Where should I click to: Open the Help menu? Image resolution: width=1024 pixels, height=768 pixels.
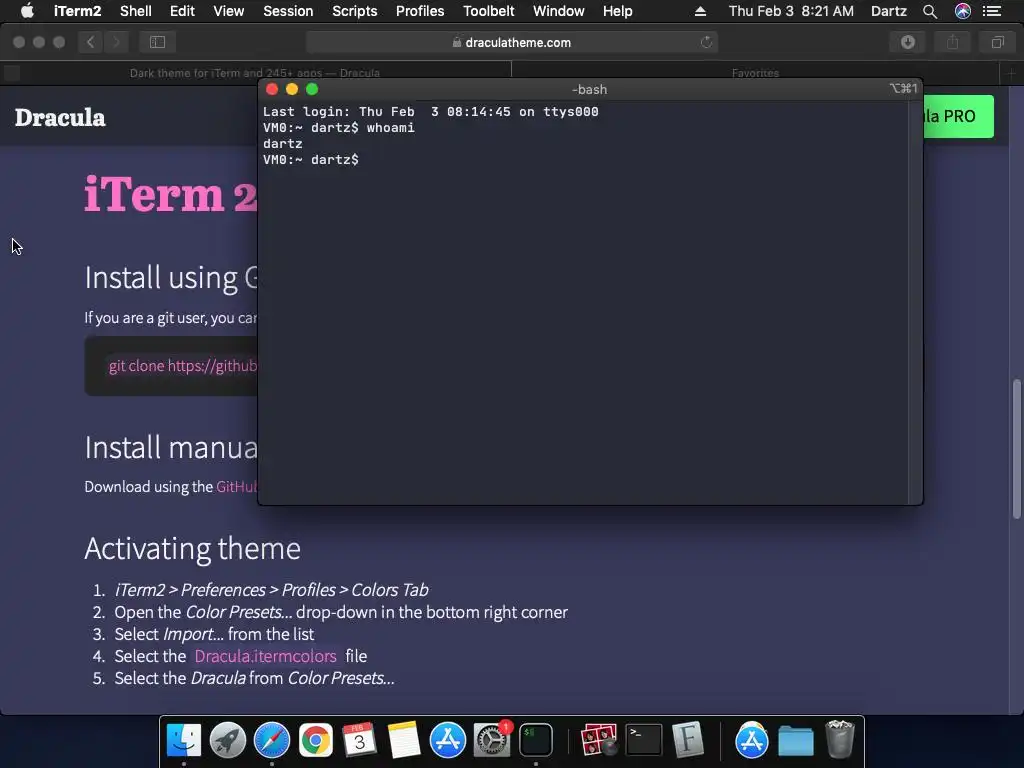617,11
